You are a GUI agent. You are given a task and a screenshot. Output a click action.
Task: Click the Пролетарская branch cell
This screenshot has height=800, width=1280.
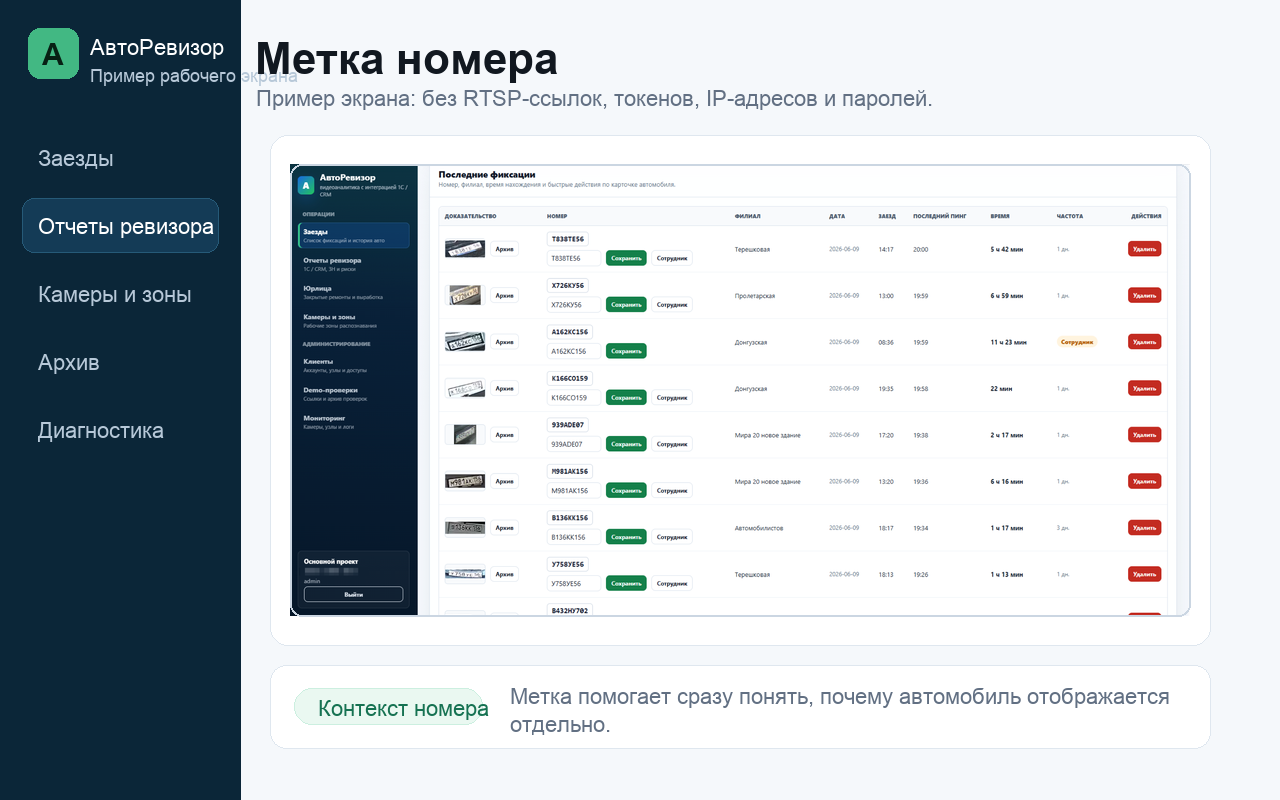[x=755, y=296]
